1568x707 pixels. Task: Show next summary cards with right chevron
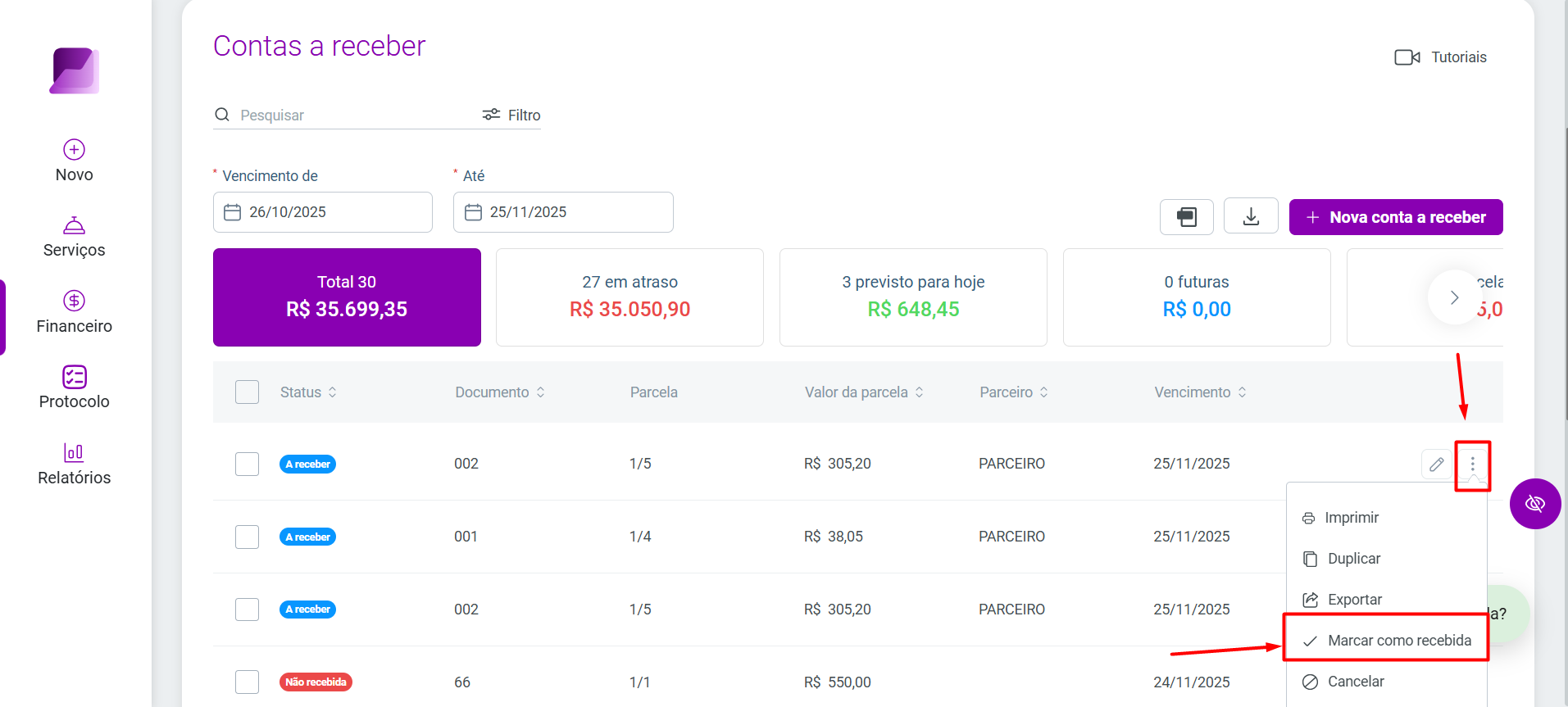1454,297
